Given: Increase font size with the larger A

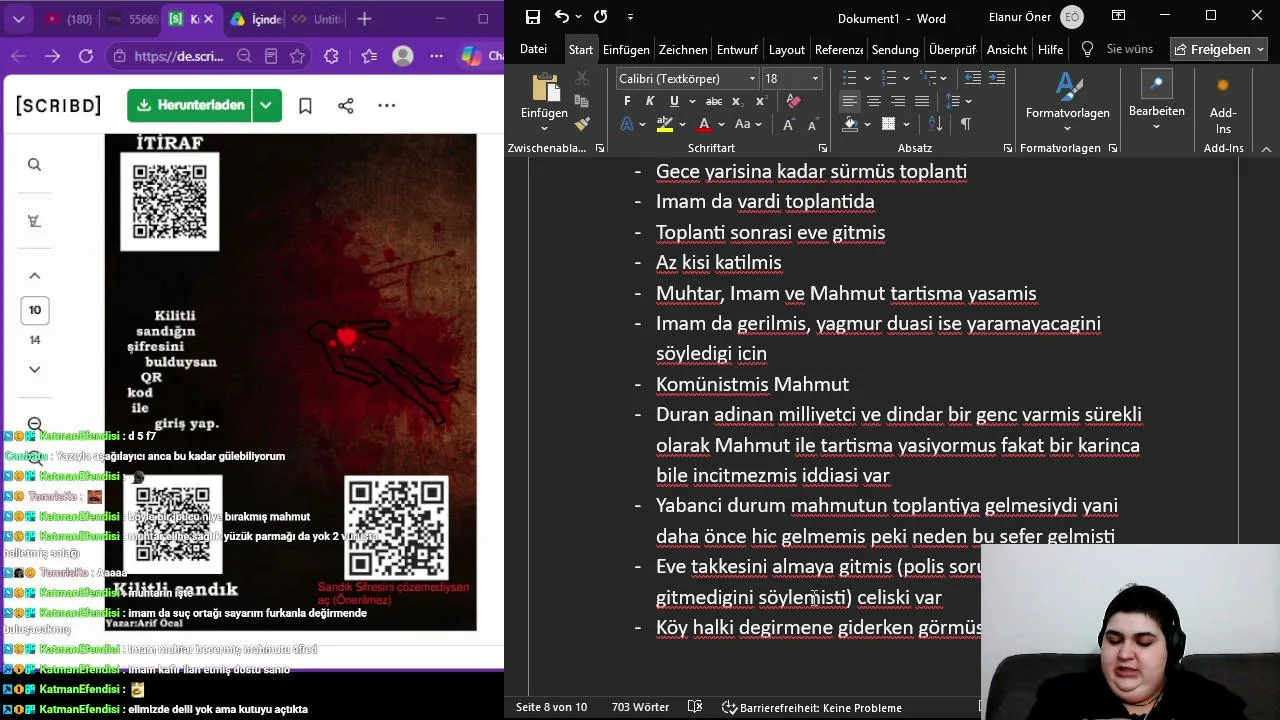Looking at the screenshot, I should (x=789, y=125).
